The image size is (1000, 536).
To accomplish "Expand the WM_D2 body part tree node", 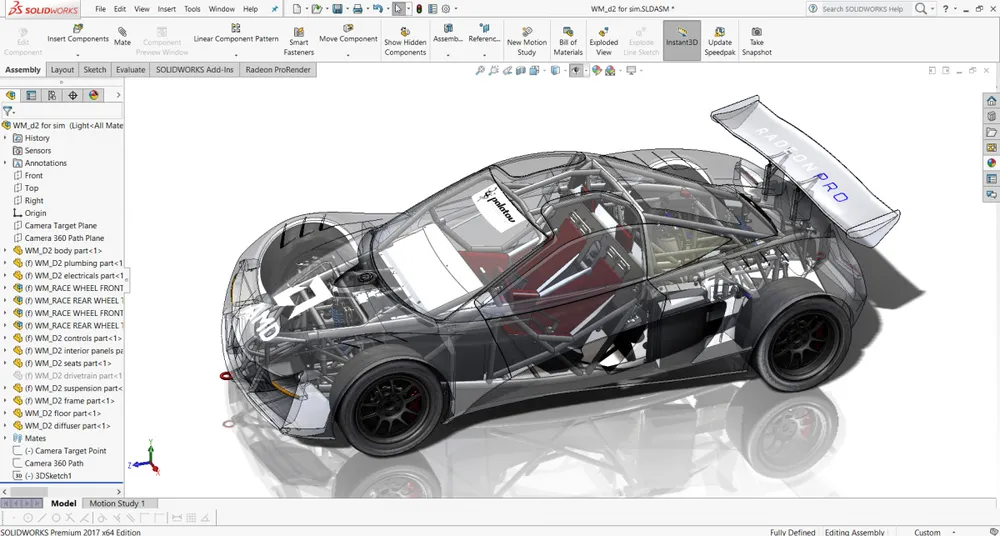I will point(6,251).
